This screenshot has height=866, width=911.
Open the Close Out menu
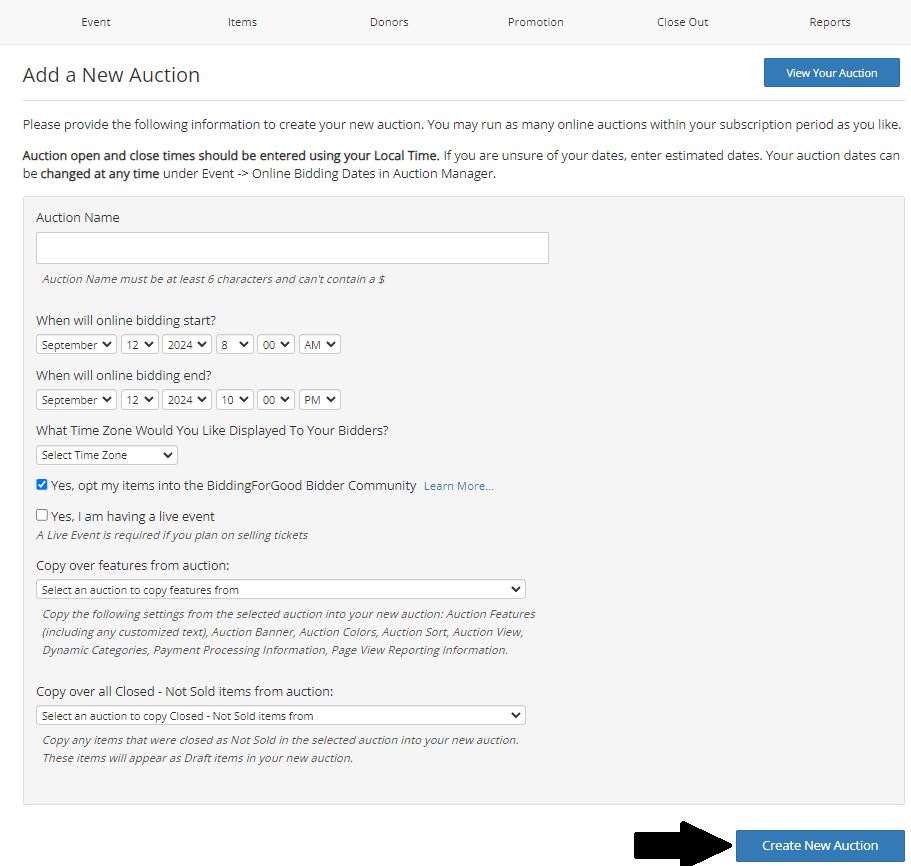683,22
